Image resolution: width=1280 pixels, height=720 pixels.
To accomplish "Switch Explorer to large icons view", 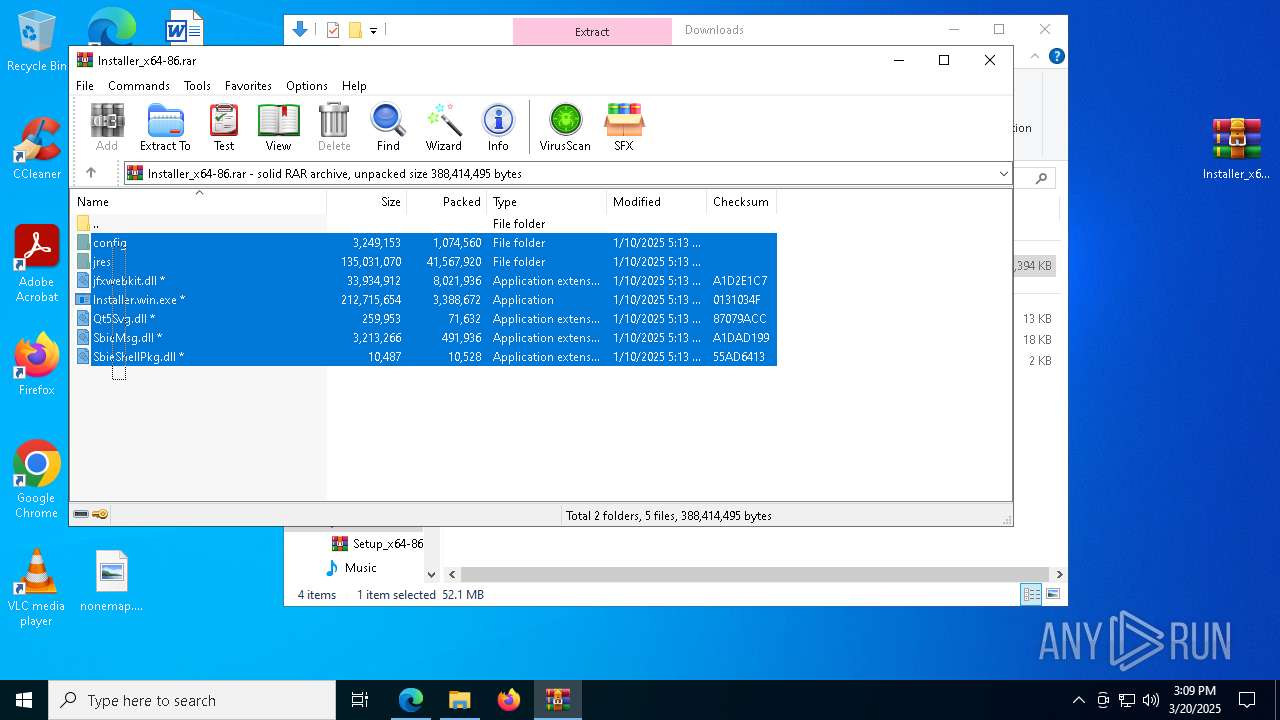I will [1053, 594].
